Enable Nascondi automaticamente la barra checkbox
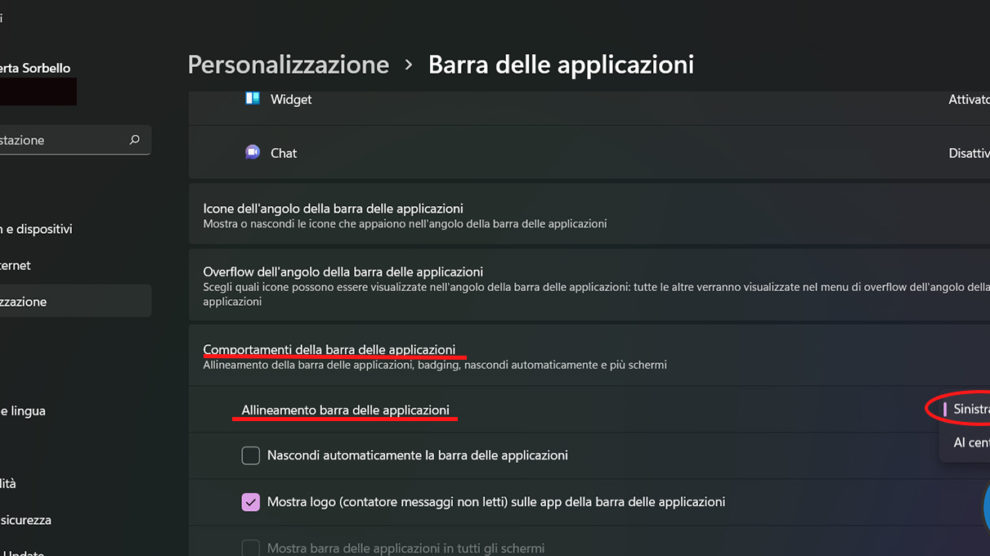Viewport: 990px width, 556px height. coord(251,456)
